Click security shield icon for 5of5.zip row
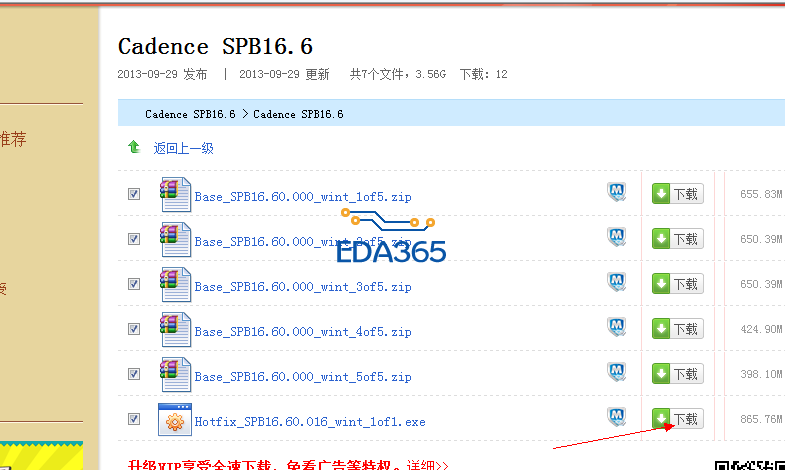The width and height of the screenshot is (785, 470). pyautogui.click(x=617, y=371)
